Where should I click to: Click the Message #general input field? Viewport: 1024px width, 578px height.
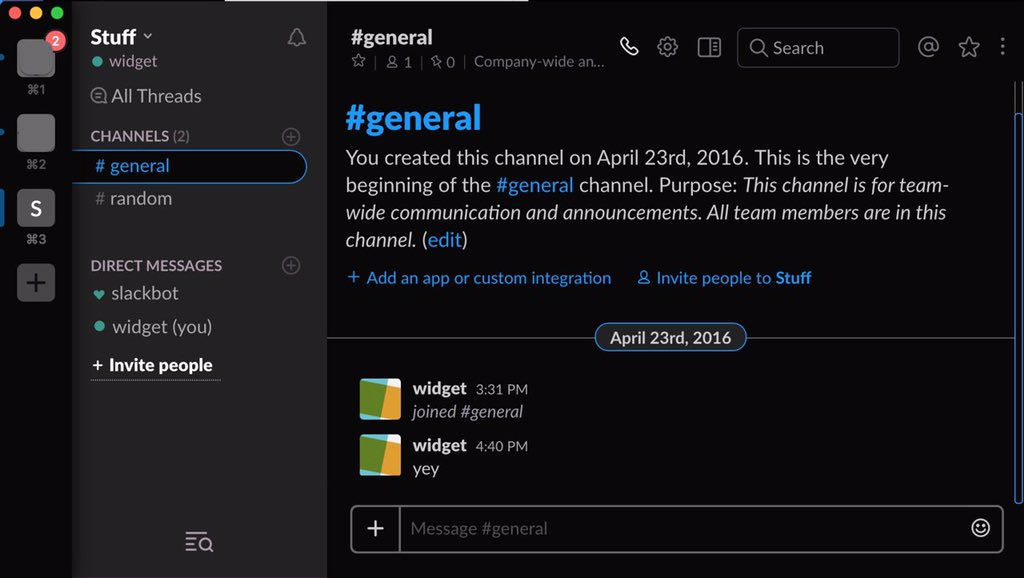click(x=680, y=528)
